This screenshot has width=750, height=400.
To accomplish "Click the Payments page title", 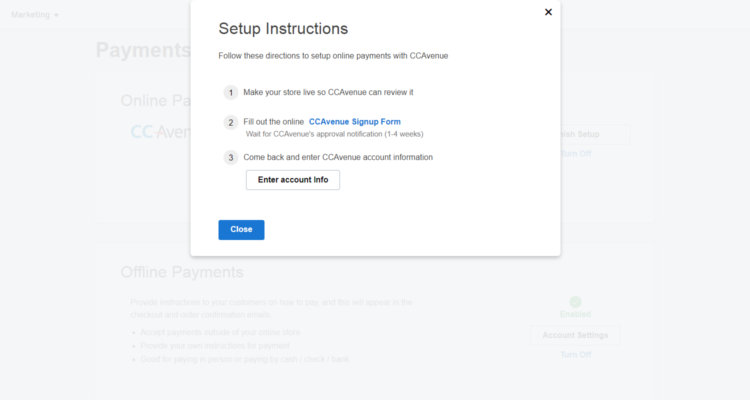I will pos(143,50).
